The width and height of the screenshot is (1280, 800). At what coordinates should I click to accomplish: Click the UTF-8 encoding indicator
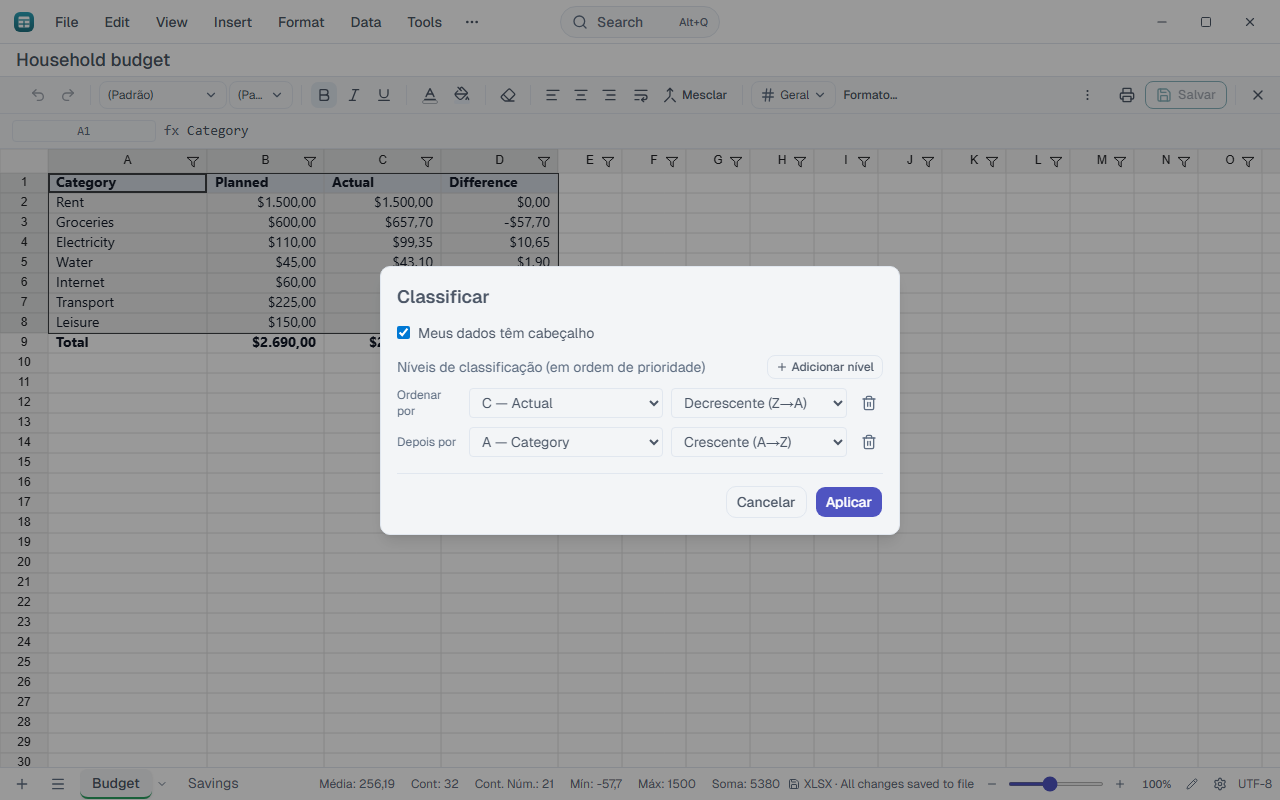point(1255,784)
